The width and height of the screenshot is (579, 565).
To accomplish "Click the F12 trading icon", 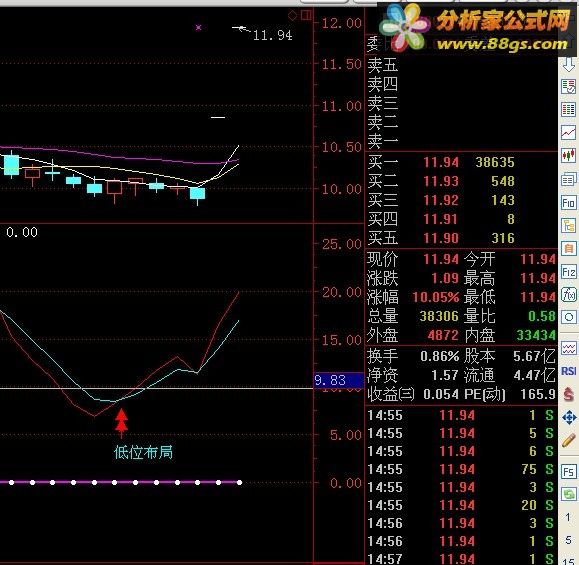I will [x=569, y=272].
